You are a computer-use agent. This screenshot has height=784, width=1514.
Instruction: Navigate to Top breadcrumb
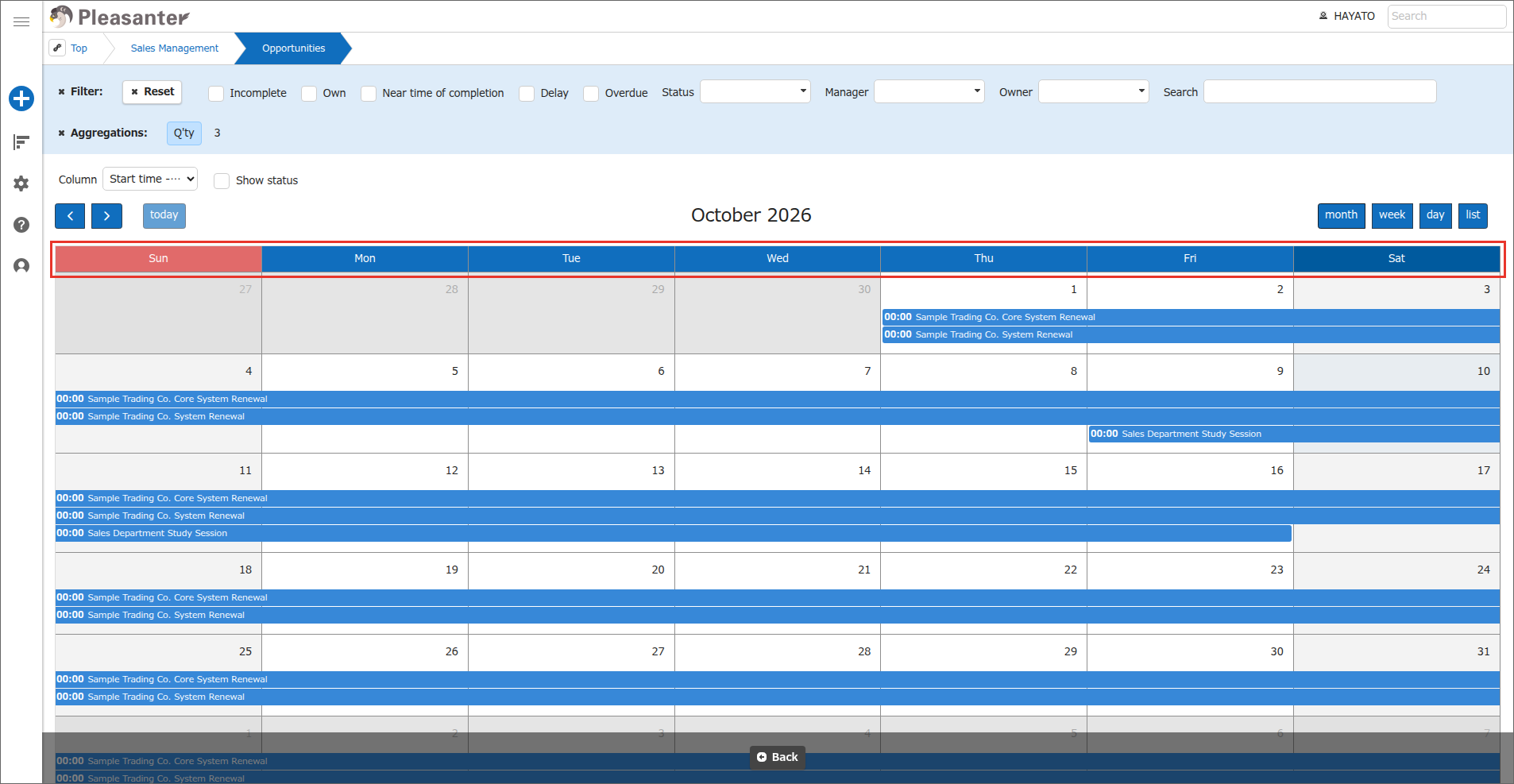click(x=79, y=48)
